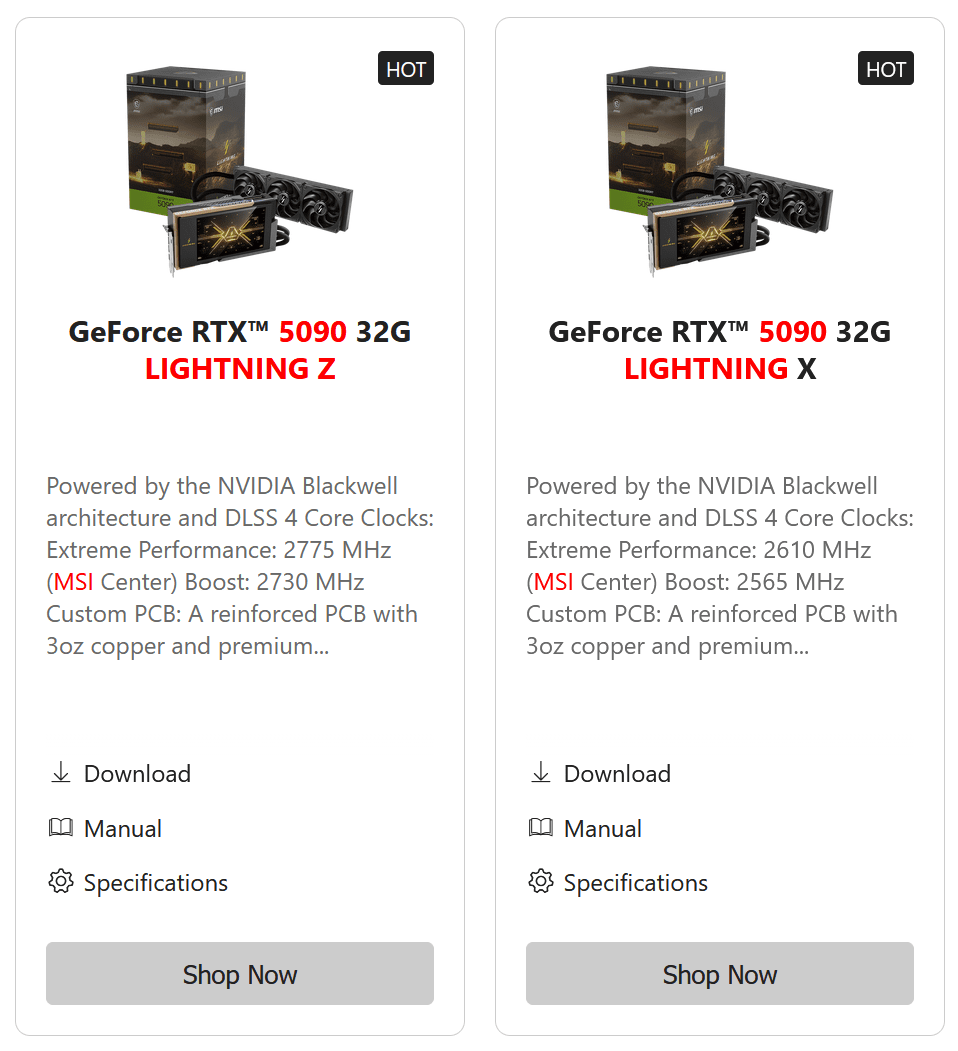Select the RTX 5090 LIGHTNING X product image
The height and width of the screenshot is (1051, 958).
(x=720, y=172)
